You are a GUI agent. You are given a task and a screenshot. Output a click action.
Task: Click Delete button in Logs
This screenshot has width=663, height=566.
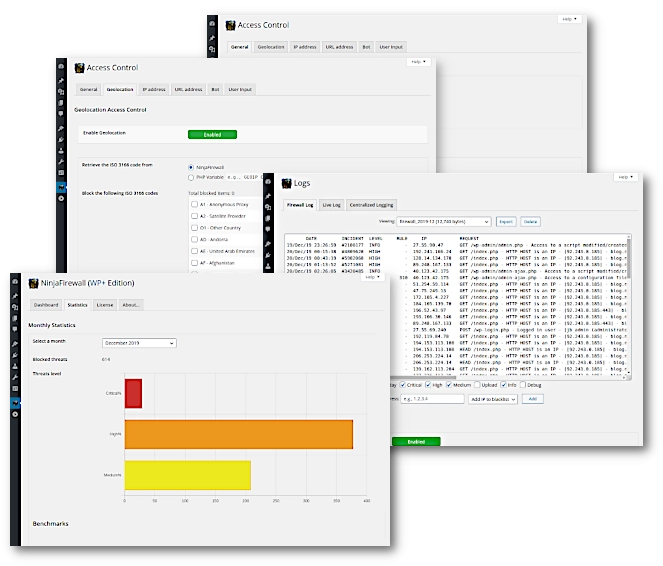point(530,221)
